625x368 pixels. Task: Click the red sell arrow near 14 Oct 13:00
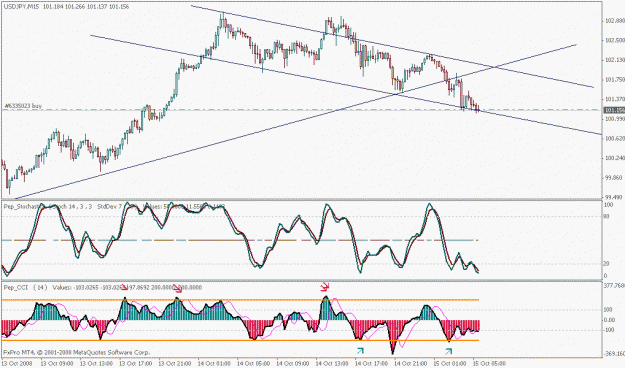[325, 287]
